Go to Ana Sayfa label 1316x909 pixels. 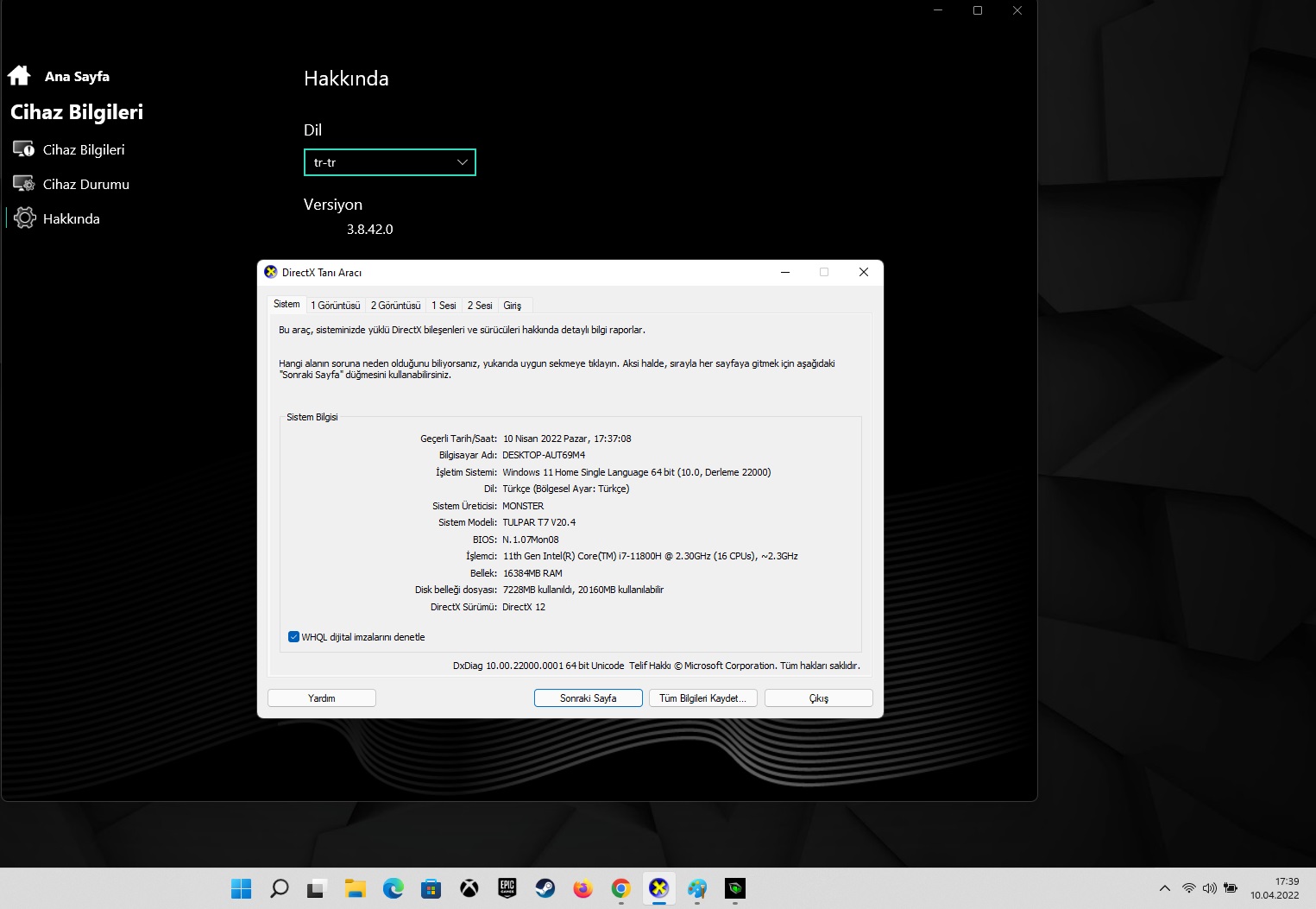77,76
